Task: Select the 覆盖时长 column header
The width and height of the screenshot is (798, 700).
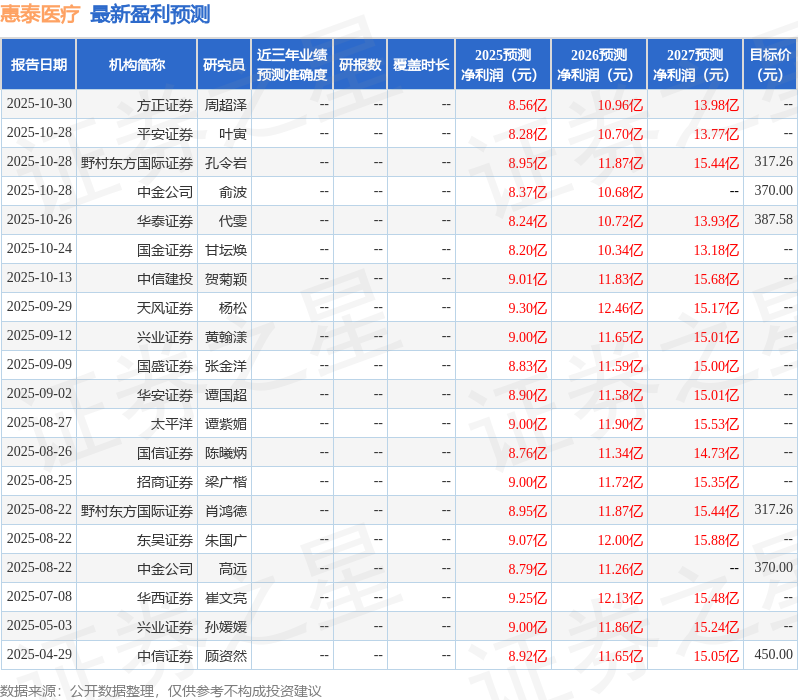Action: (x=421, y=64)
